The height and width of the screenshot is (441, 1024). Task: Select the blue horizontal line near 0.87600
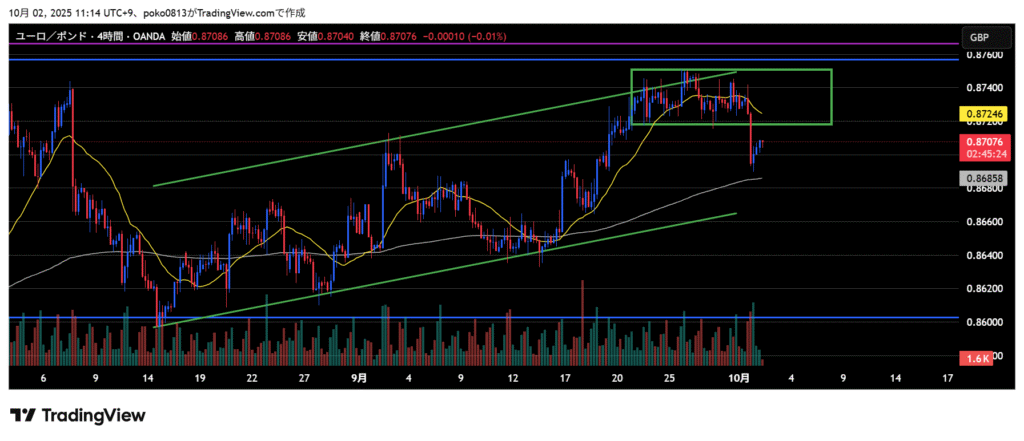(480, 60)
